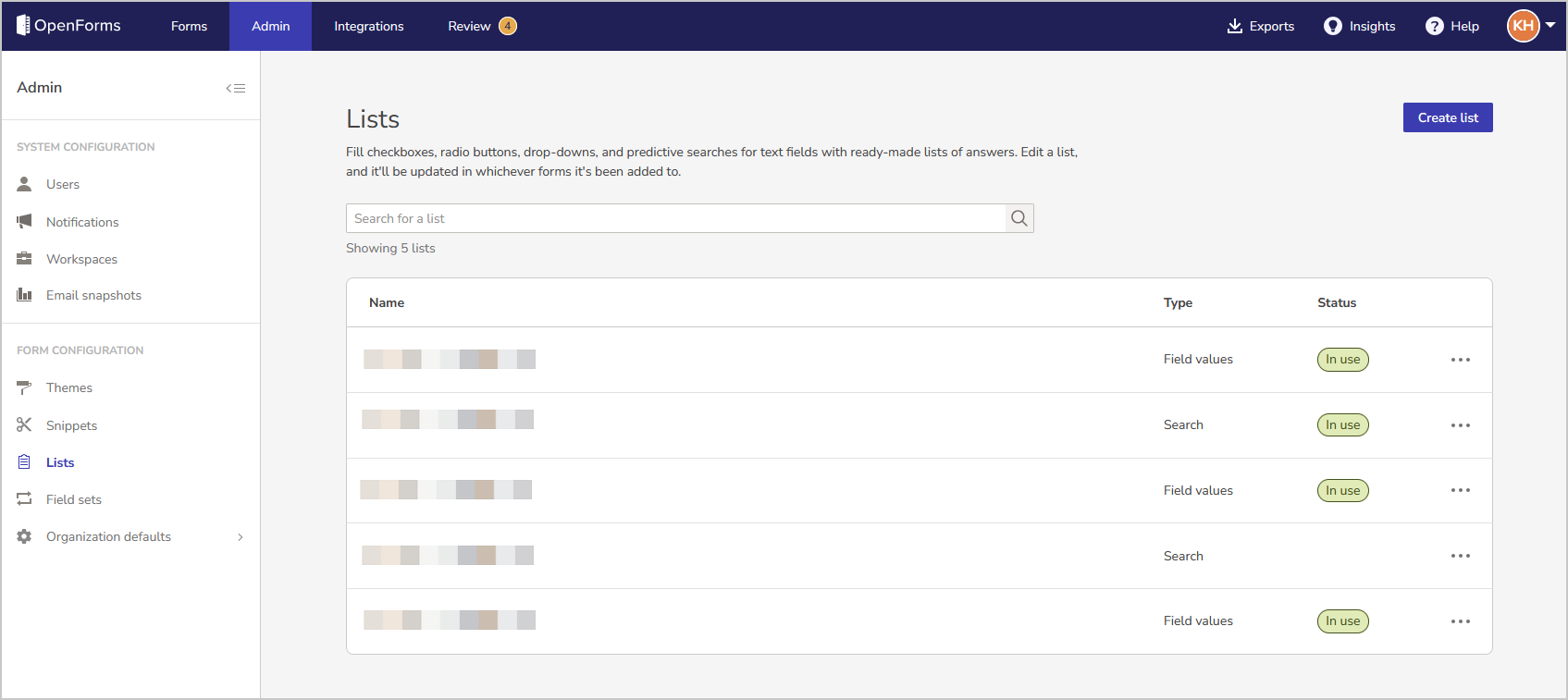Open the Integrations tab
The image size is (1568, 700).
[x=368, y=26]
